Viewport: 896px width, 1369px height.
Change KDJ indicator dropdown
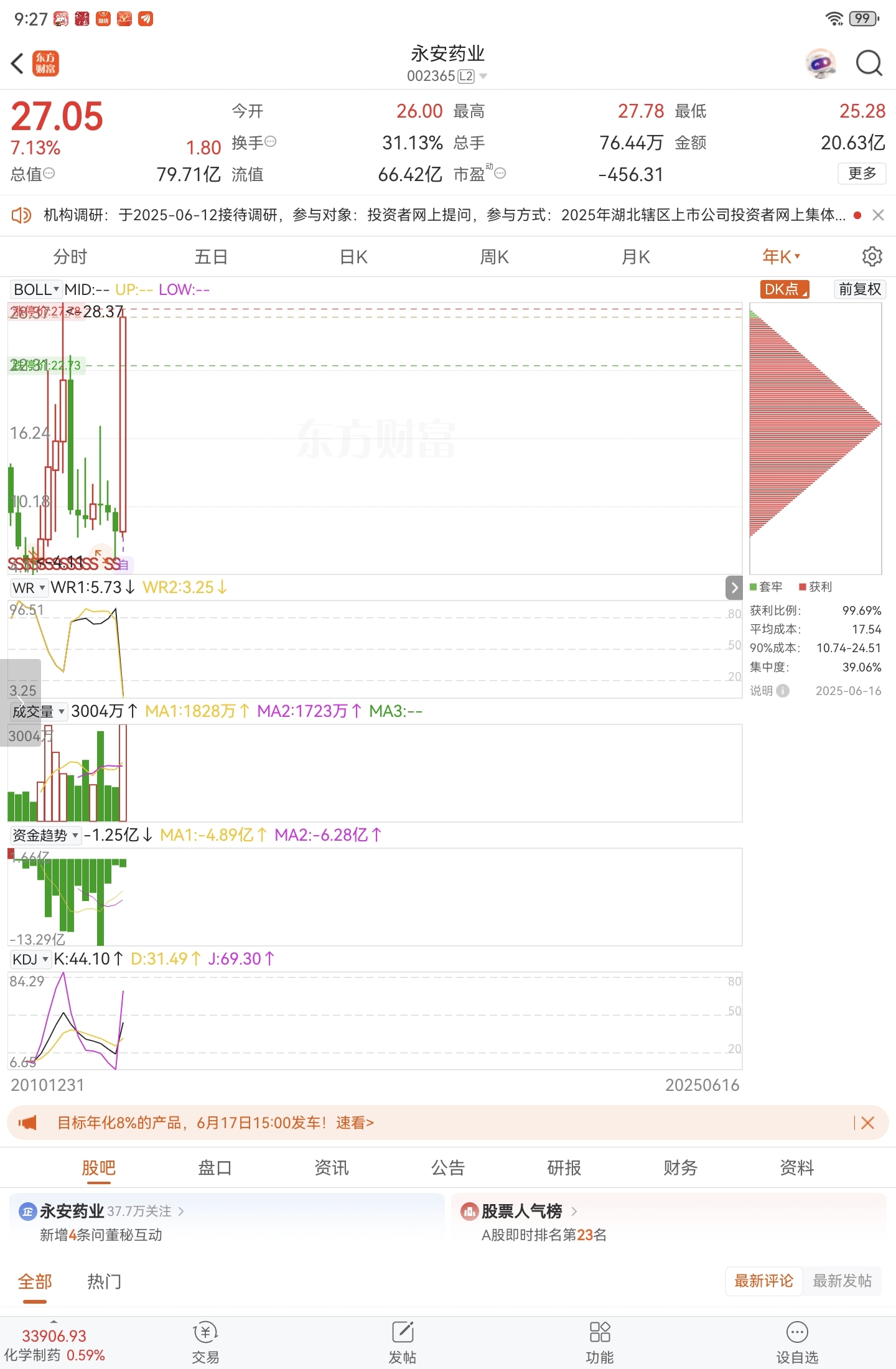(30, 959)
